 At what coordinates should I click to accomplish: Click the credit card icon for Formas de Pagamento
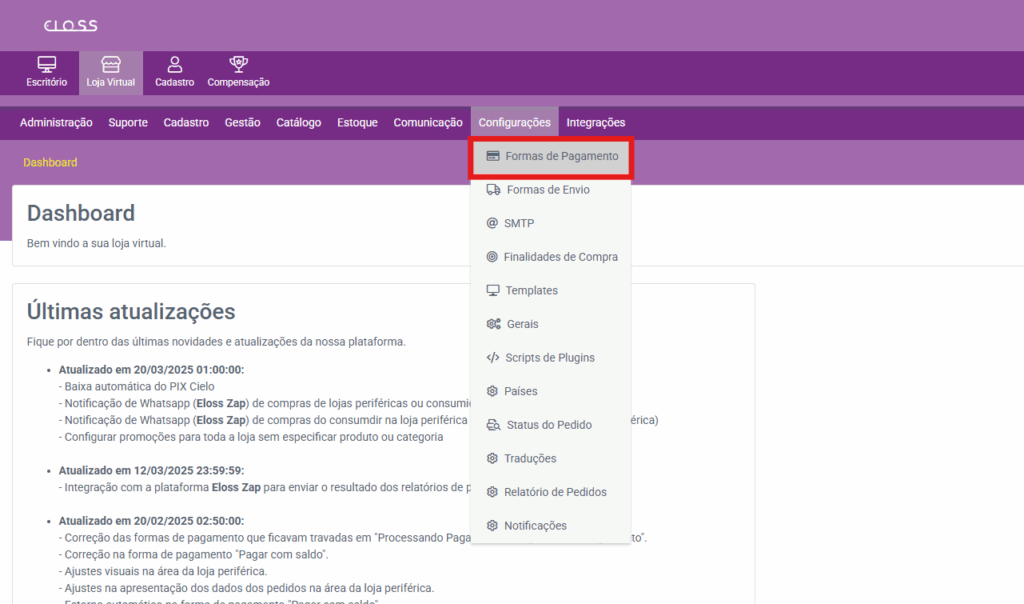[493, 156]
